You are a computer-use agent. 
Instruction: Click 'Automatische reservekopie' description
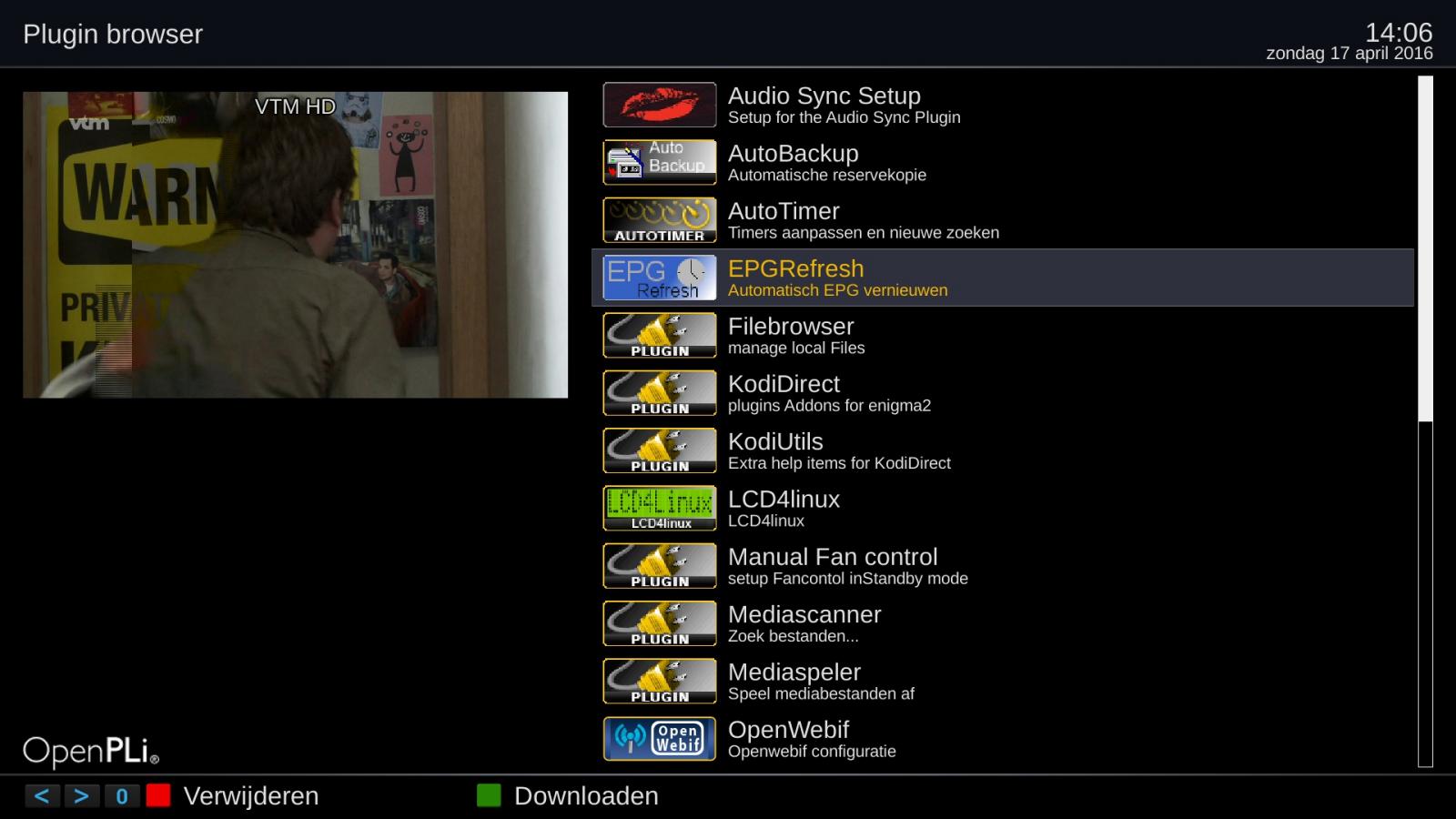pyautogui.click(x=827, y=176)
